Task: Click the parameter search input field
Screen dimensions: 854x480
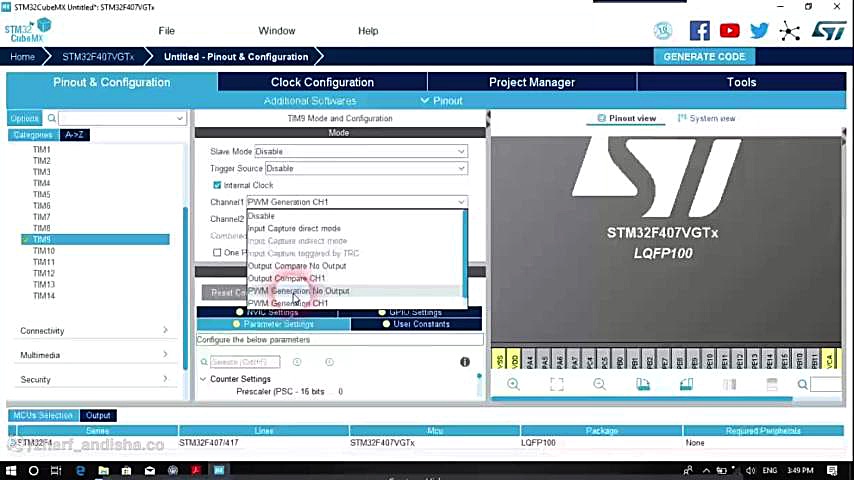Action: pos(245,362)
